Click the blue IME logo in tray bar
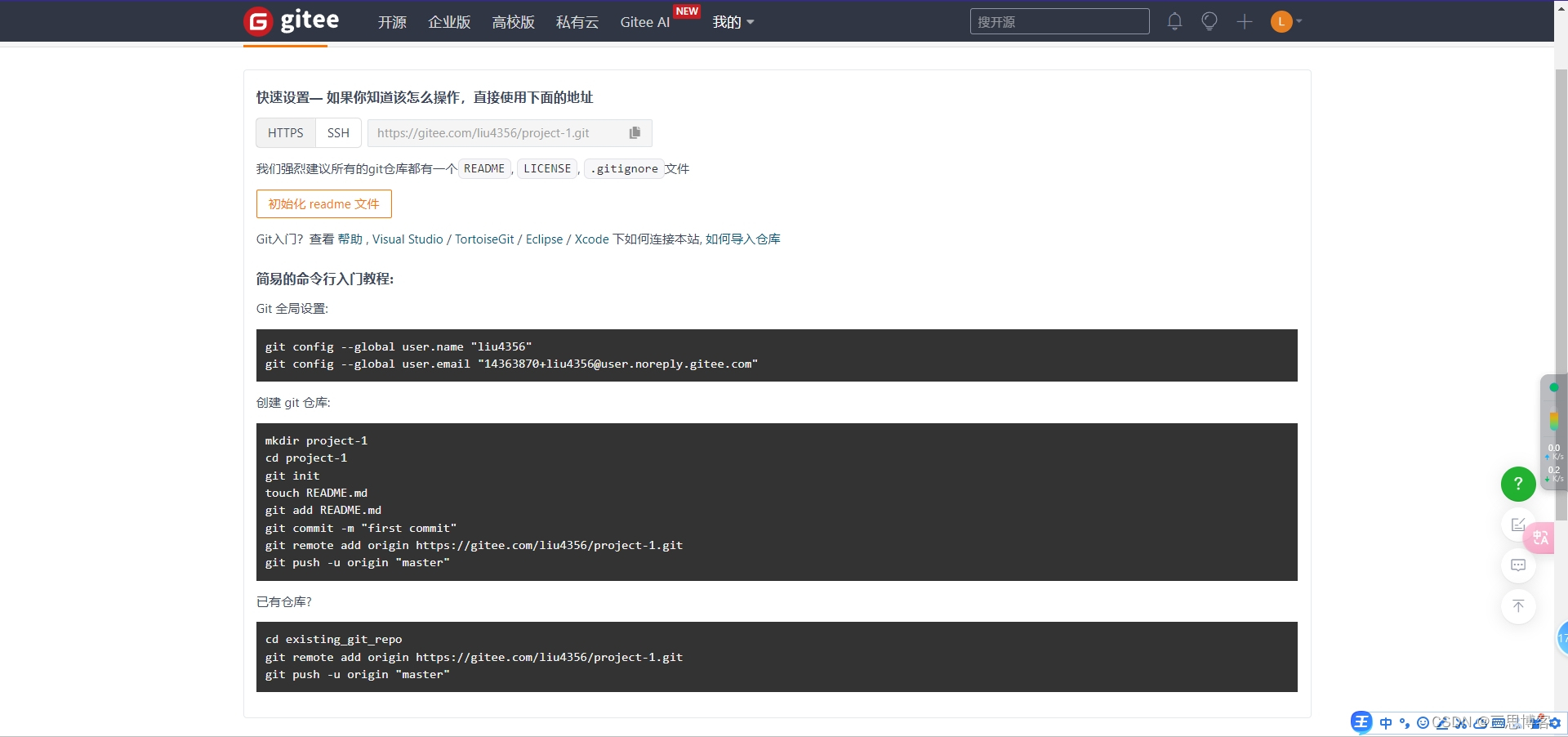This screenshot has height=737, width=1568. (x=1361, y=722)
